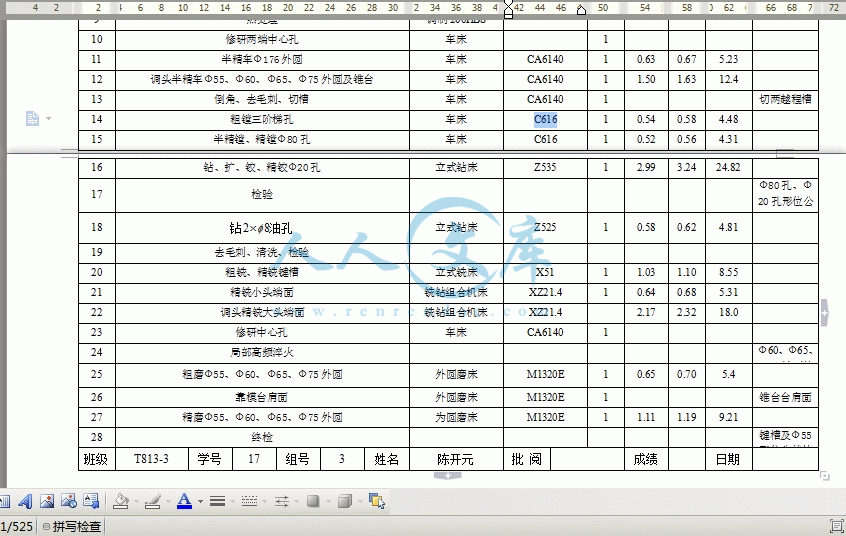Click the 终检 cell in row 28
This screenshot has width=846, height=536.
coord(262,437)
